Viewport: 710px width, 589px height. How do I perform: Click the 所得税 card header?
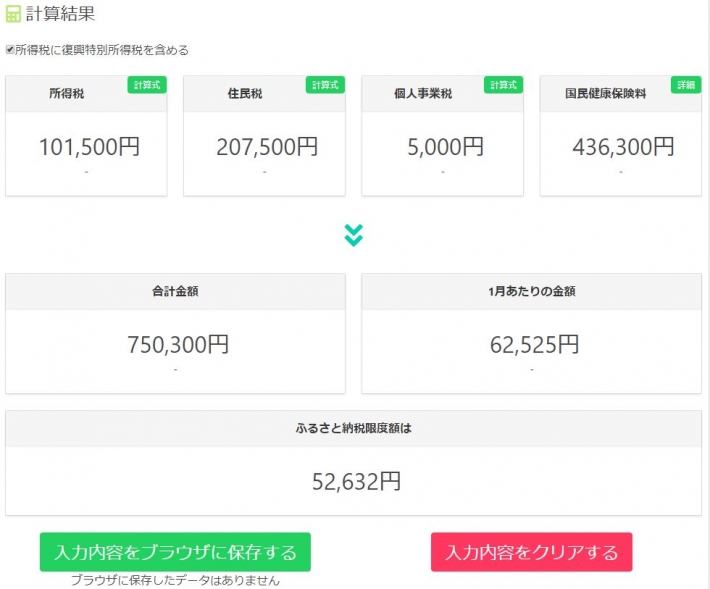[x=86, y=94]
